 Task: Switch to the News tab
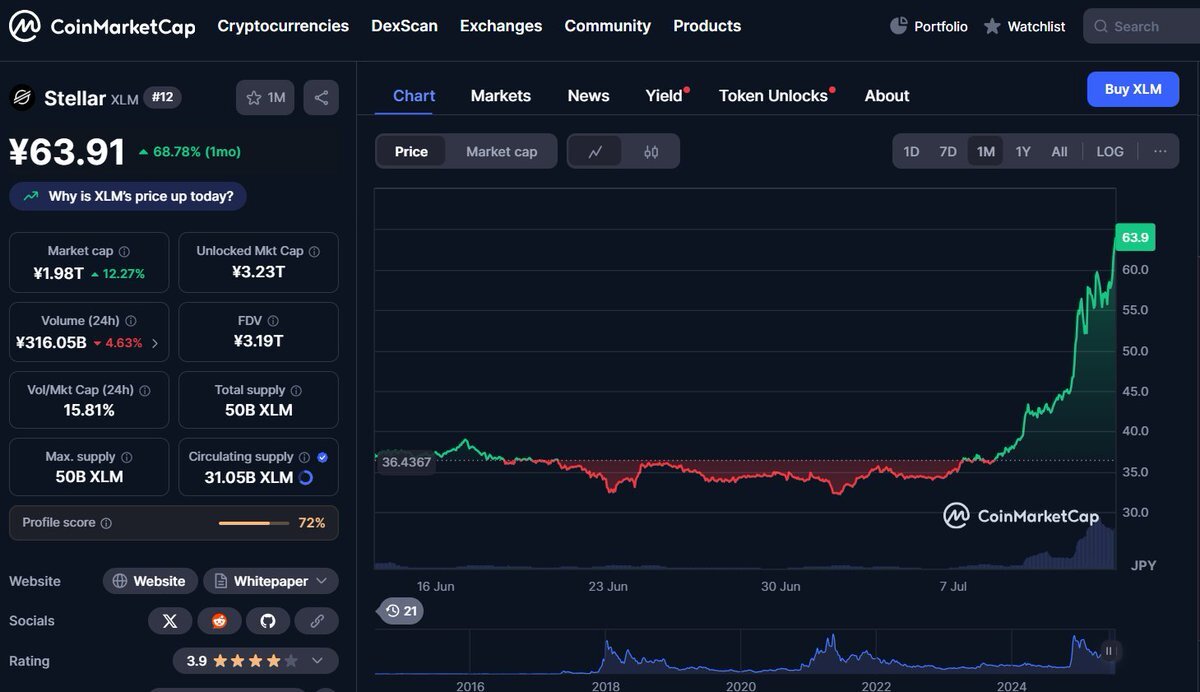click(x=588, y=96)
